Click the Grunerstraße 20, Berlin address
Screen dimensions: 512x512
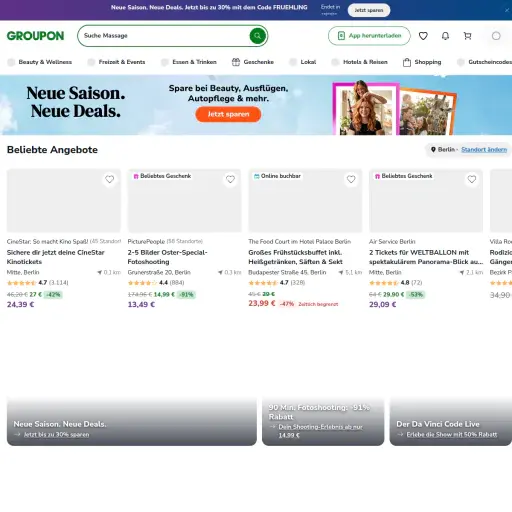pyautogui.click(x=159, y=272)
